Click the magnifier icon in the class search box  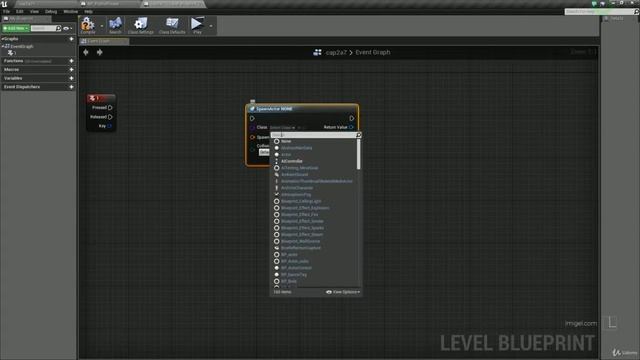(358, 135)
